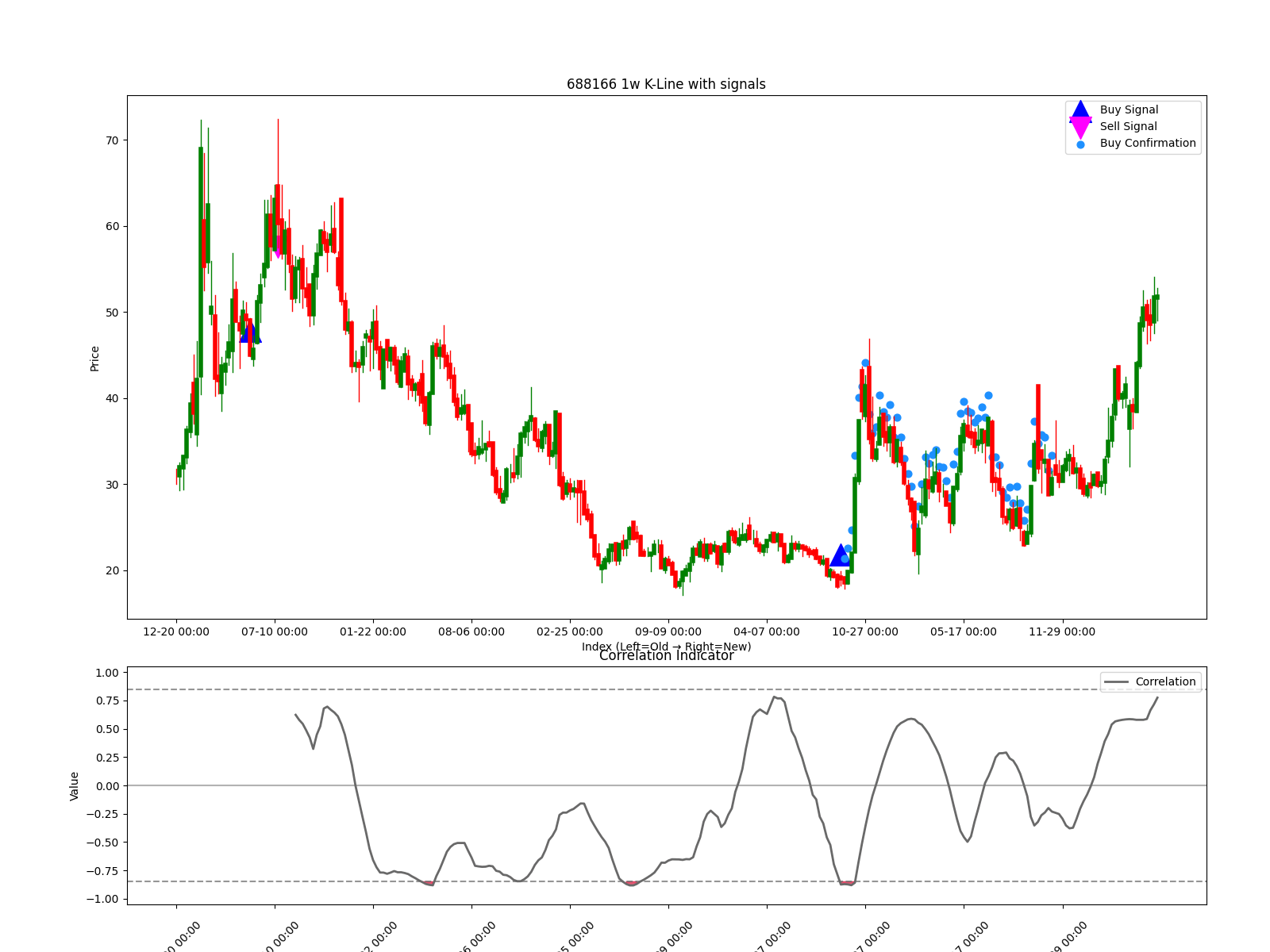Click the chart title '688166 1w K-Line with signals'
This screenshot has height=952, width=1270.
point(666,84)
